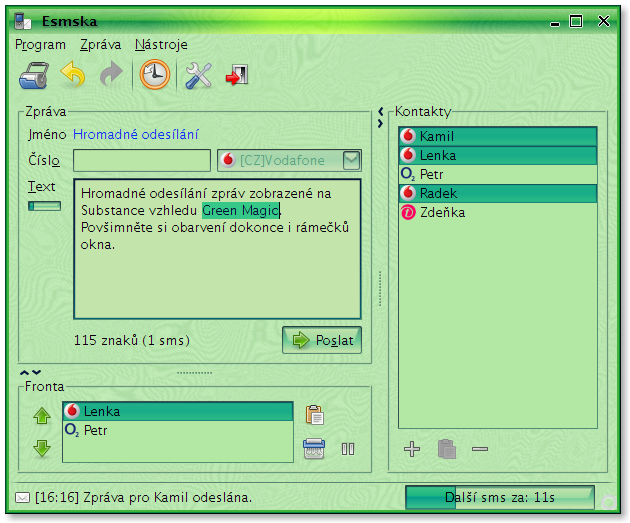Image resolution: width=630 pixels, height=523 pixels.
Task: Click the Esmska phone icon in title bar
Action: [22, 21]
